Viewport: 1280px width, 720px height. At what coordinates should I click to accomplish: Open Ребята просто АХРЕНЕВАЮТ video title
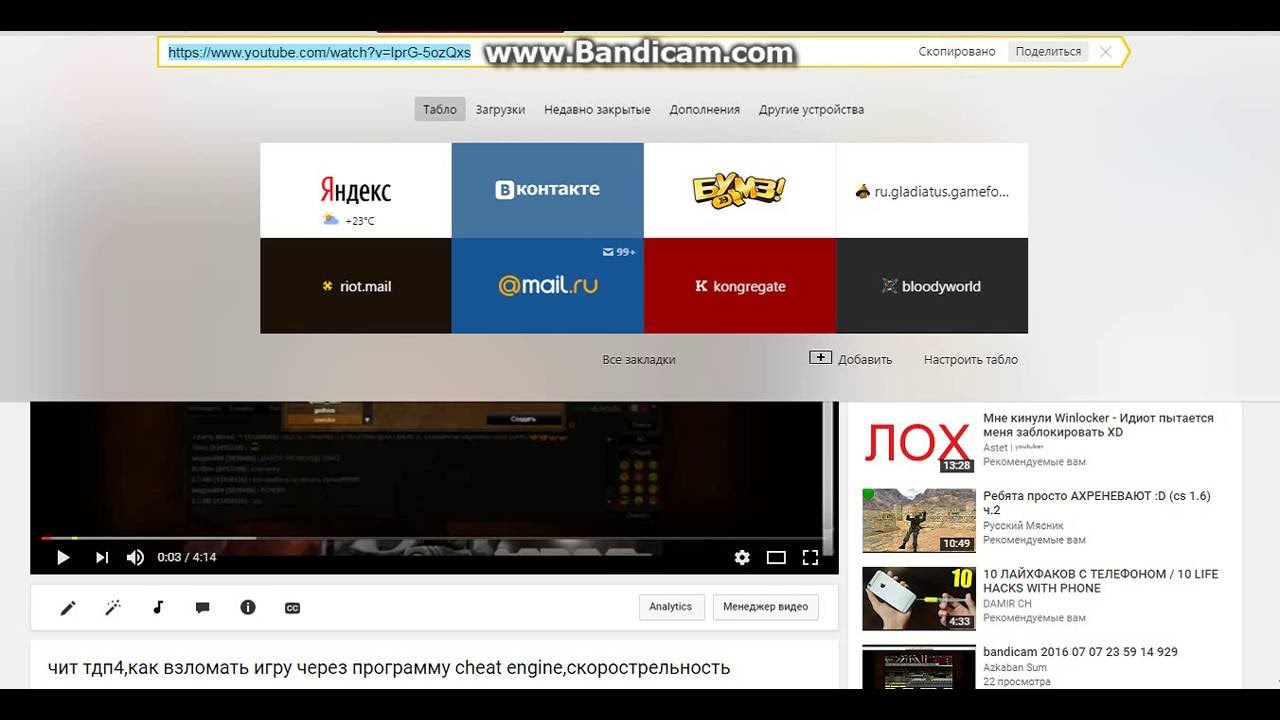click(x=1097, y=503)
